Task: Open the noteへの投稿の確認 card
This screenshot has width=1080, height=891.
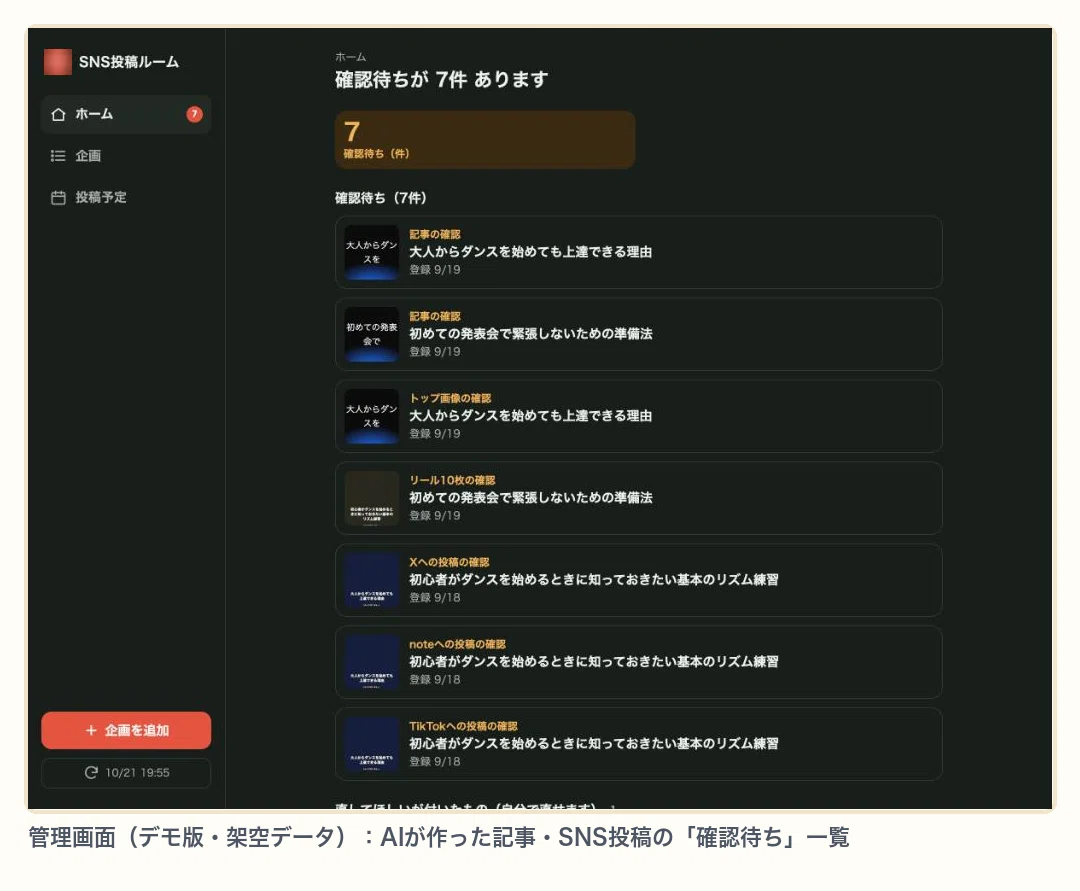Action: [x=638, y=662]
